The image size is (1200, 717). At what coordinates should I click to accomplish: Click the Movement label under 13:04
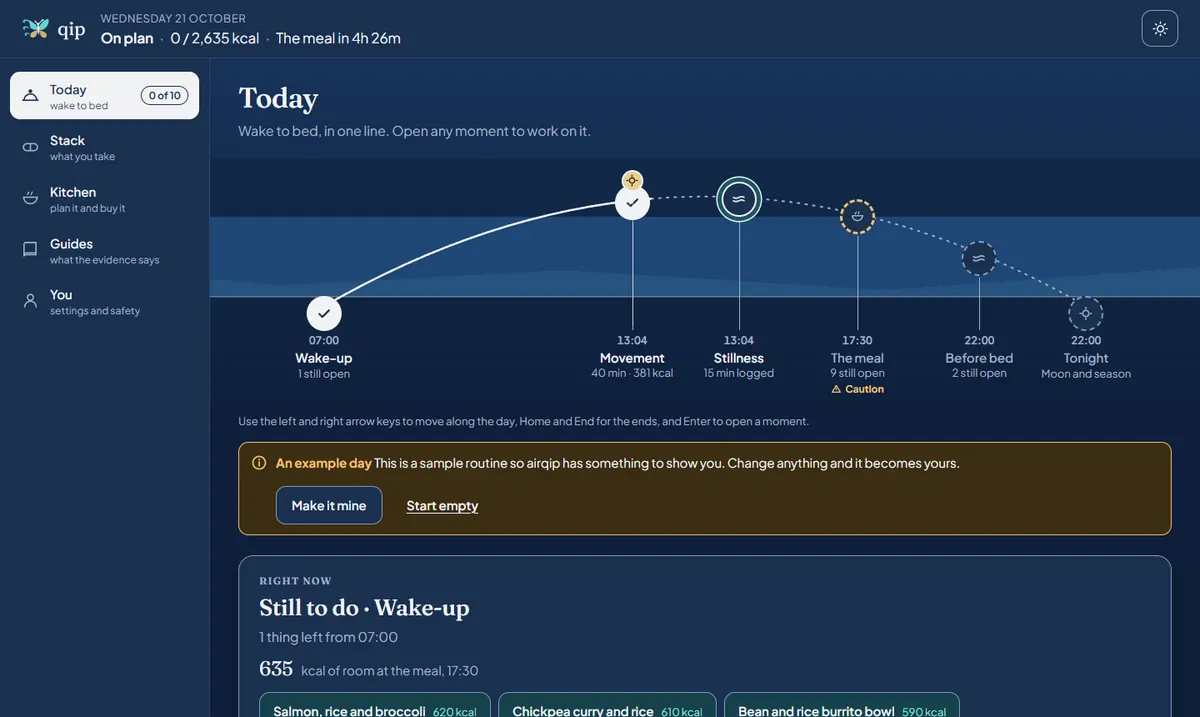click(632, 358)
